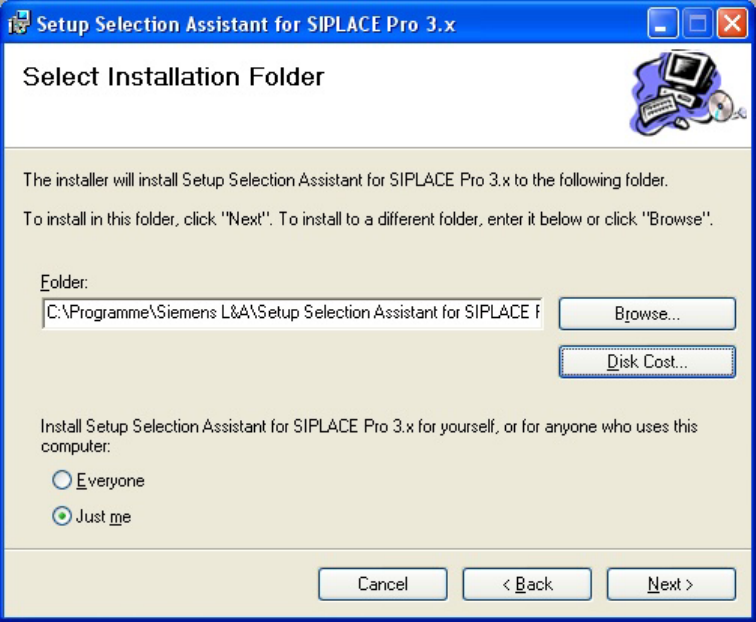
Task: Select the Just me radio button
Action: (x=62, y=516)
